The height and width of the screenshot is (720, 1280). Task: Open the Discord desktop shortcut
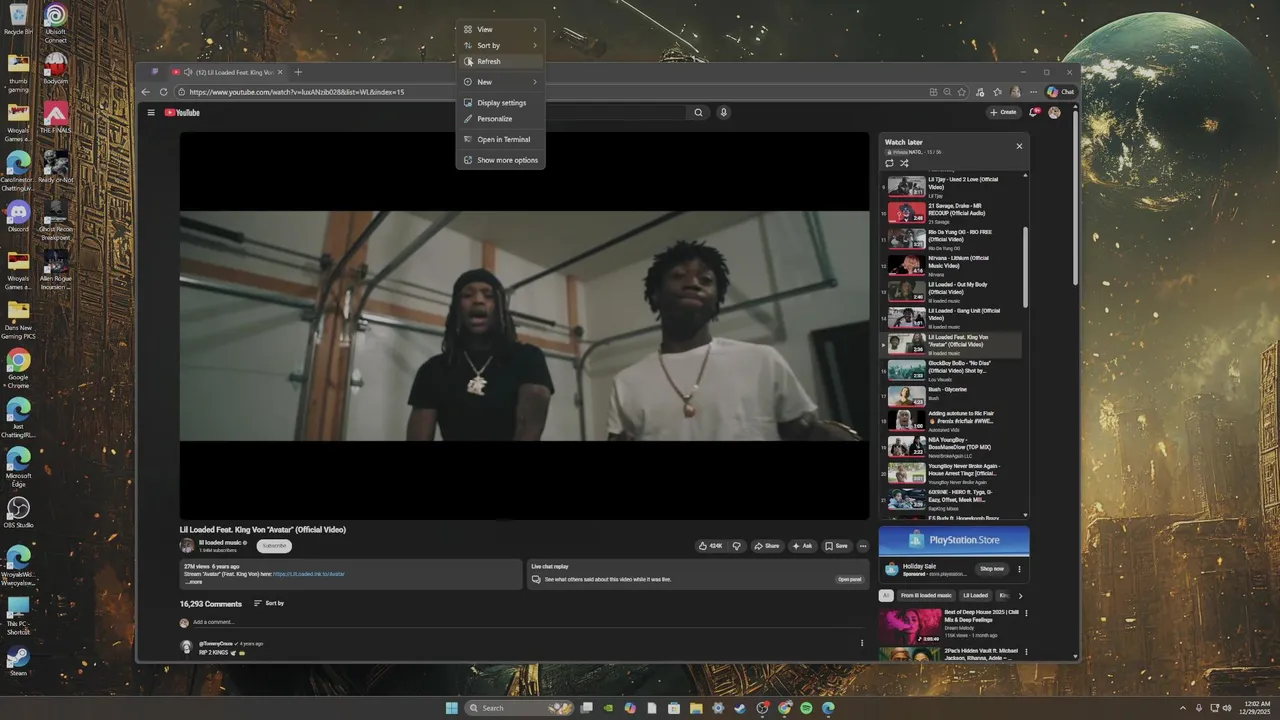pos(18,214)
